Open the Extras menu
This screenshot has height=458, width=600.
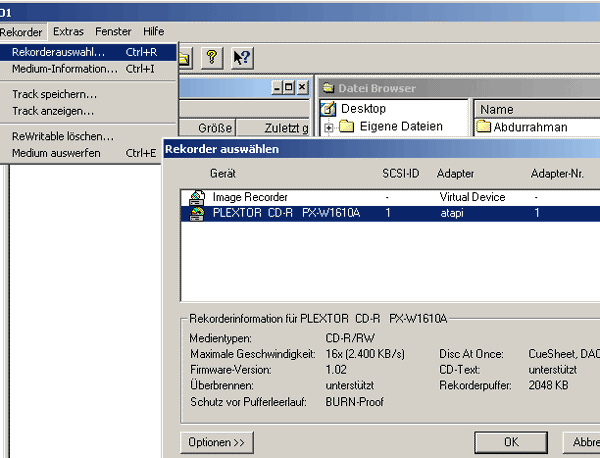tap(68, 31)
